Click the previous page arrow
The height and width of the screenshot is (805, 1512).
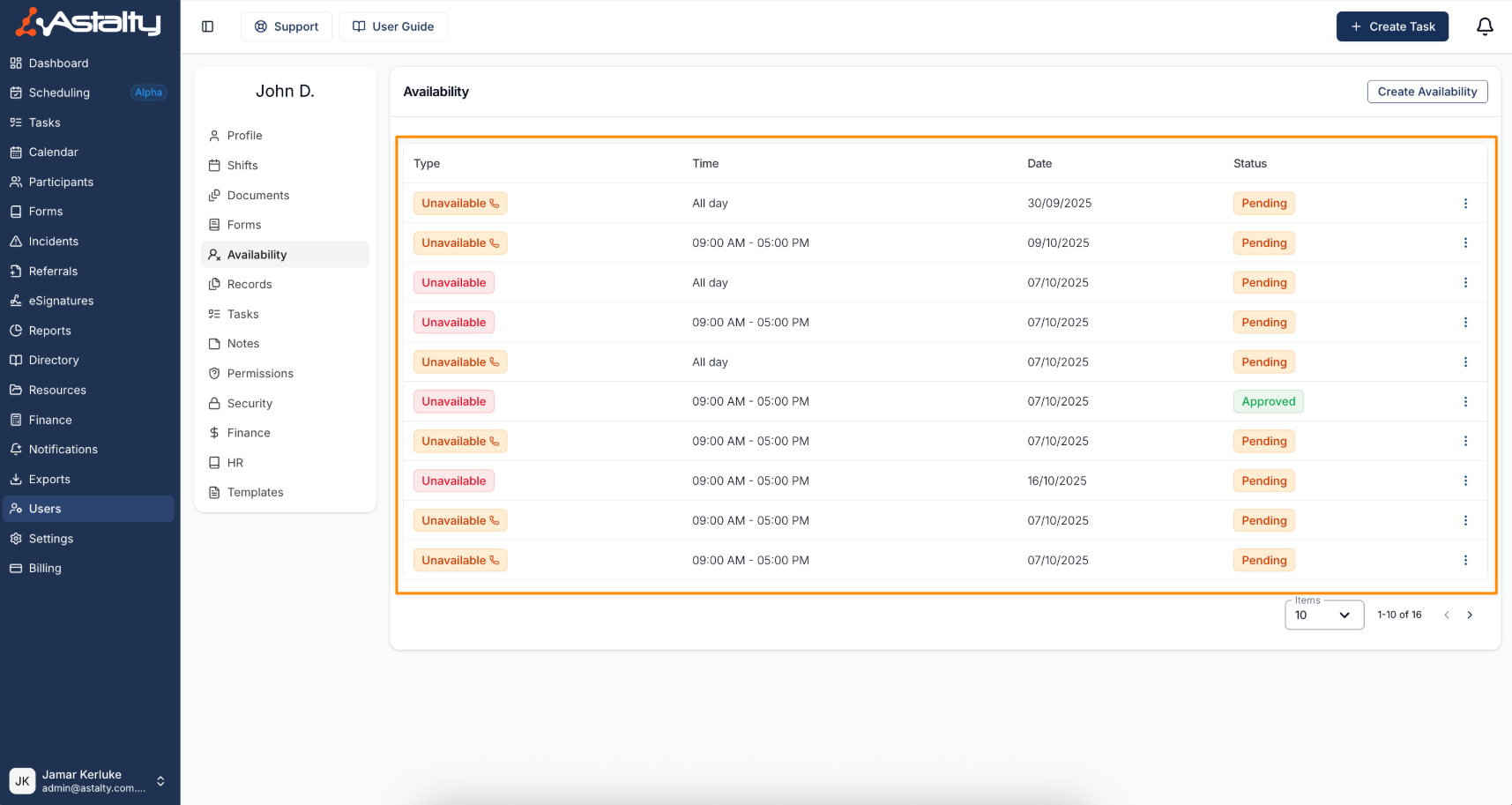click(x=1447, y=615)
